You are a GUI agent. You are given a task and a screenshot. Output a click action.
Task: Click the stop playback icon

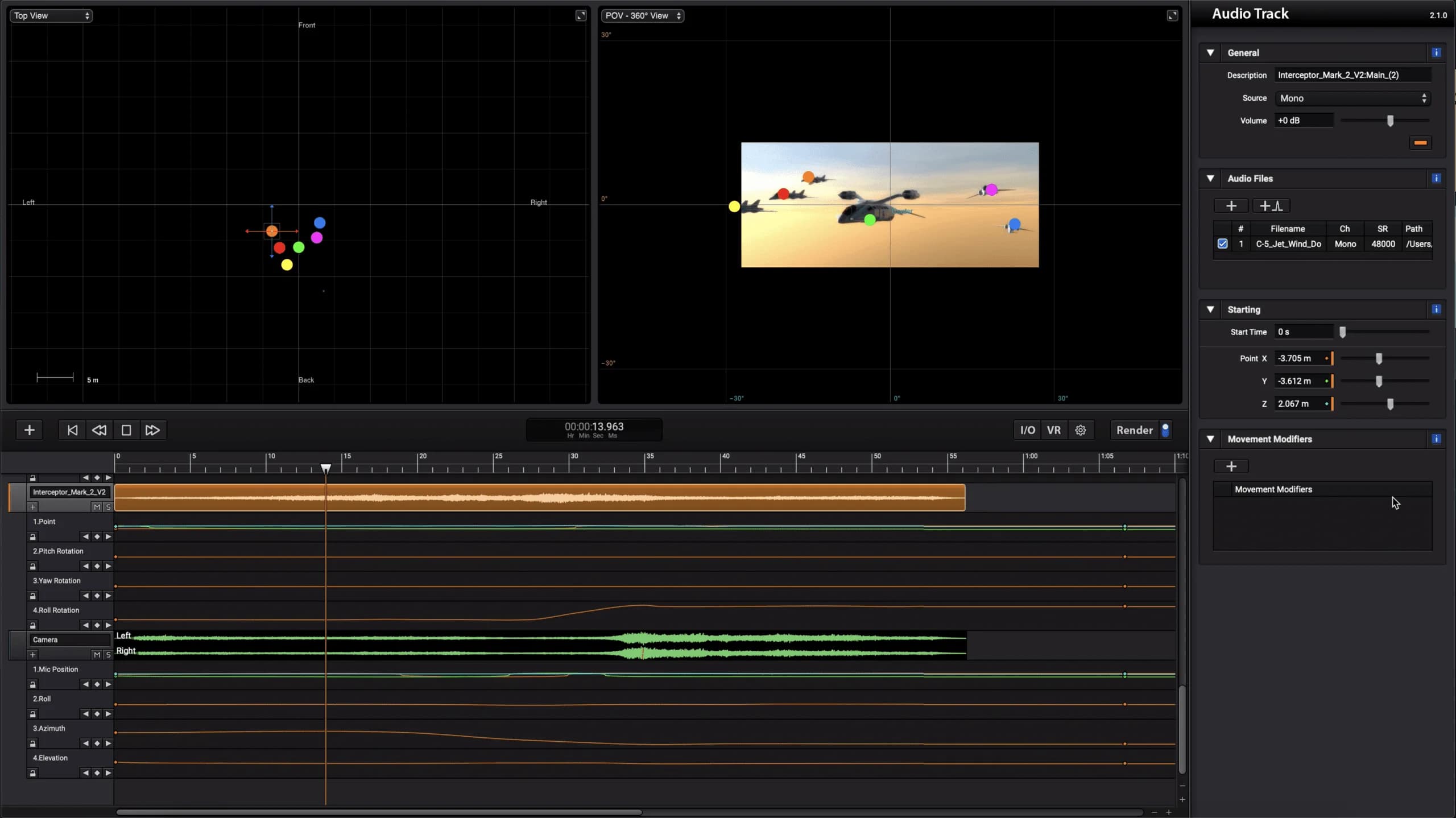[x=125, y=430]
